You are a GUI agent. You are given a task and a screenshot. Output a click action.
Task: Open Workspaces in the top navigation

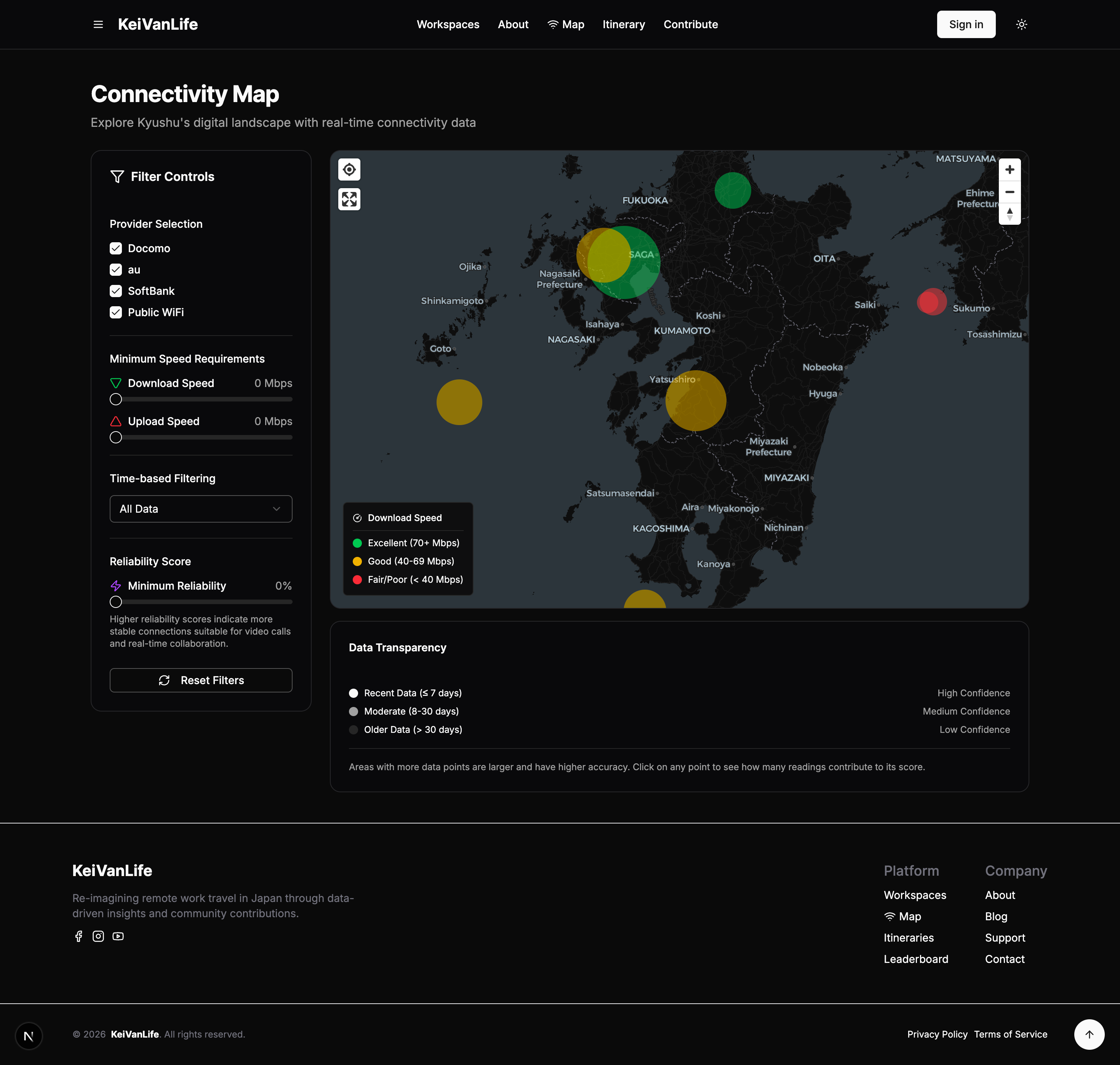click(448, 24)
